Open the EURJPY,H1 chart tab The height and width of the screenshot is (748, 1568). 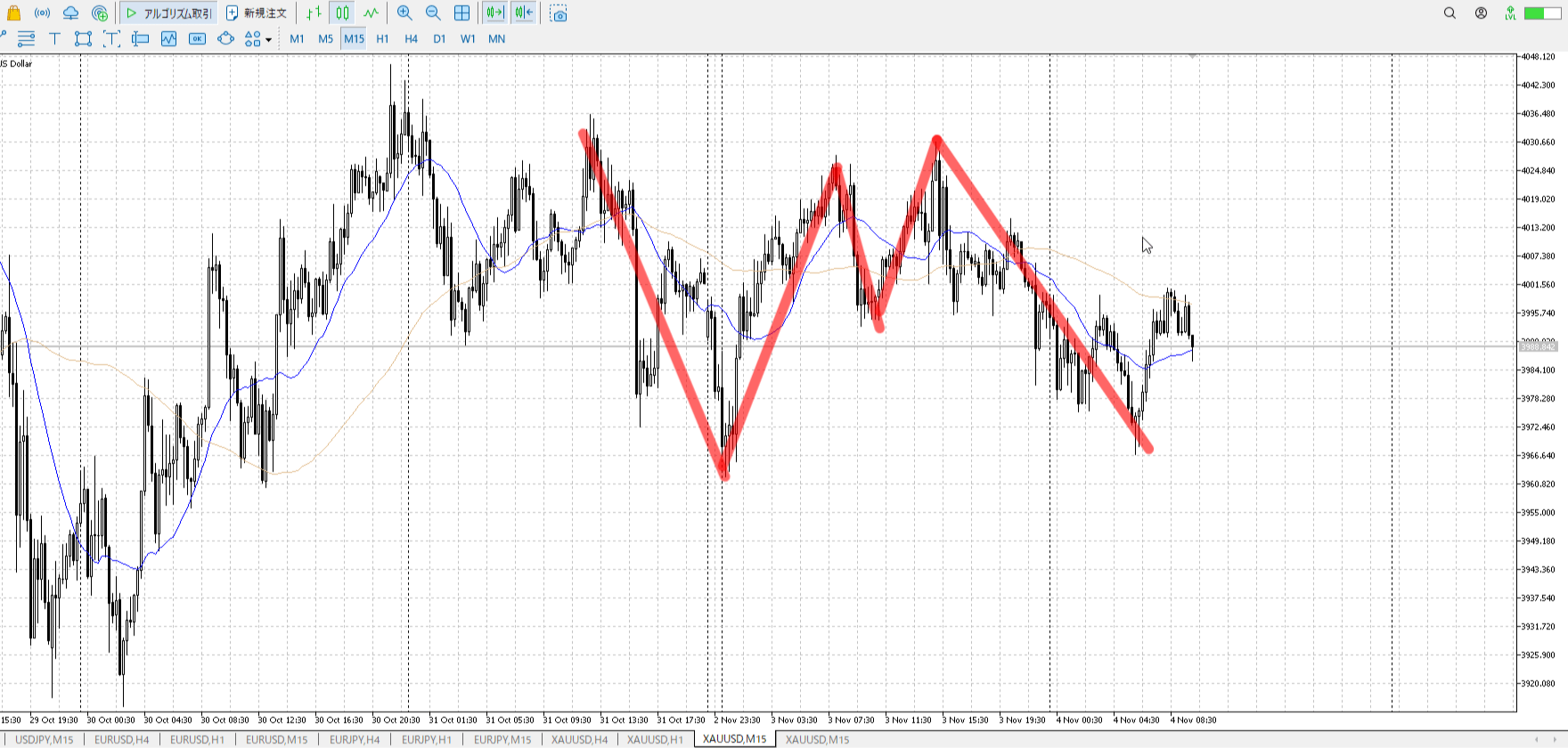(426, 739)
